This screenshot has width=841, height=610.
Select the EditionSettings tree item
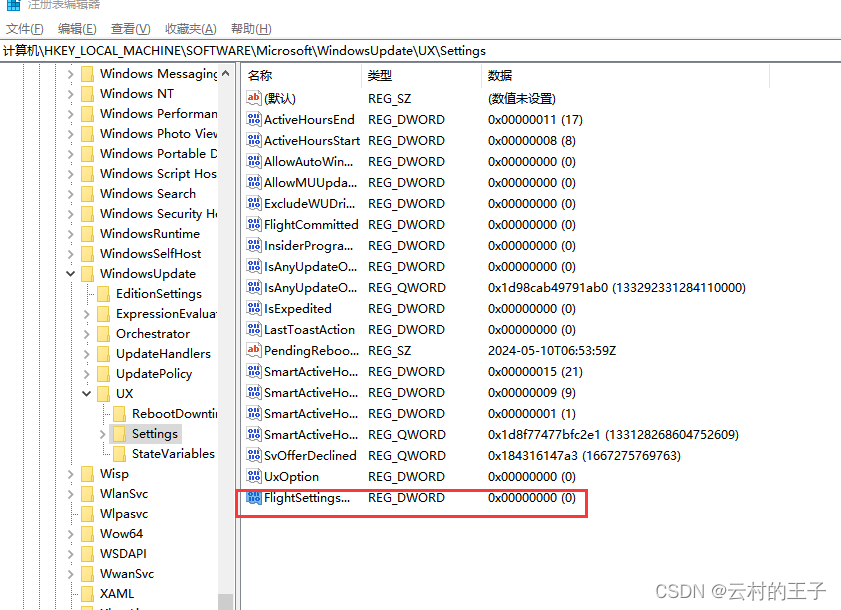[x=159, y=294]
